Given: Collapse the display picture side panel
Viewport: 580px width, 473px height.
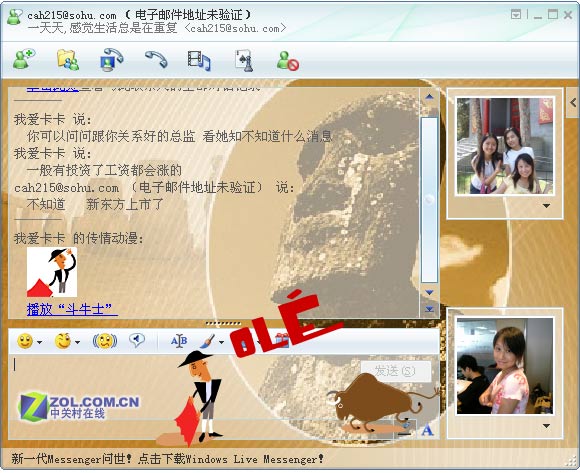Looking at the screenshot, I should 573,102.
